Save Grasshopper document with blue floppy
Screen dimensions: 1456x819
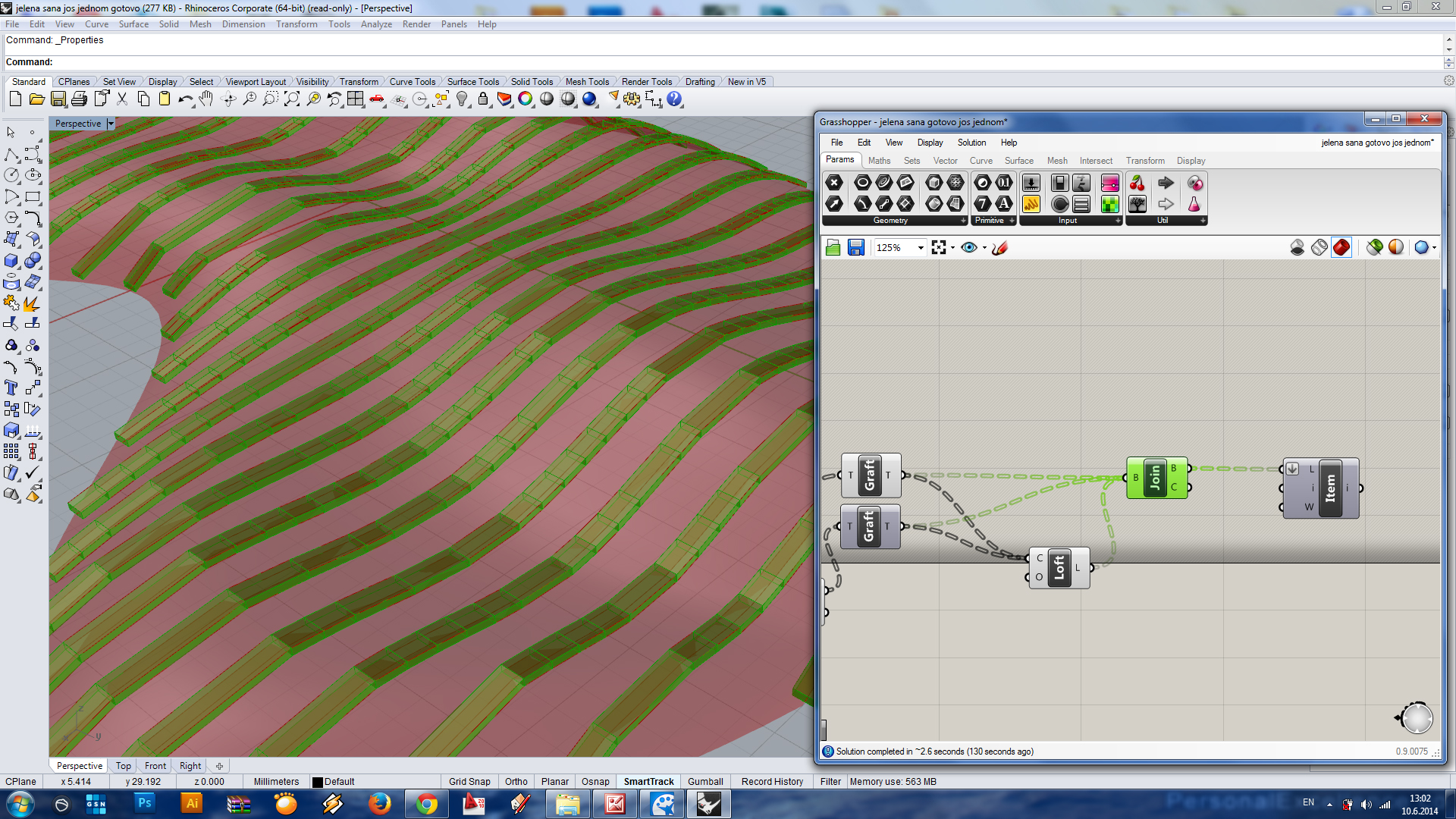[x=856, y=248]
